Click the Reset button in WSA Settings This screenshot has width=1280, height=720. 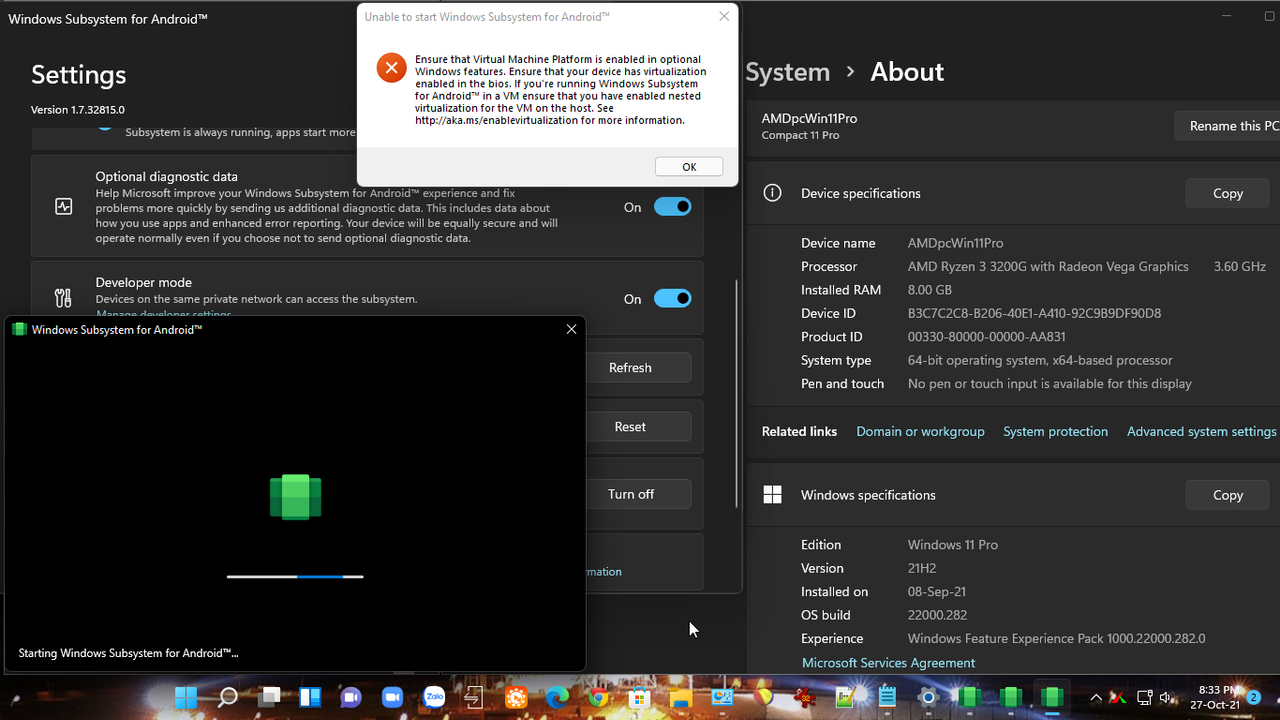point(637,426)
